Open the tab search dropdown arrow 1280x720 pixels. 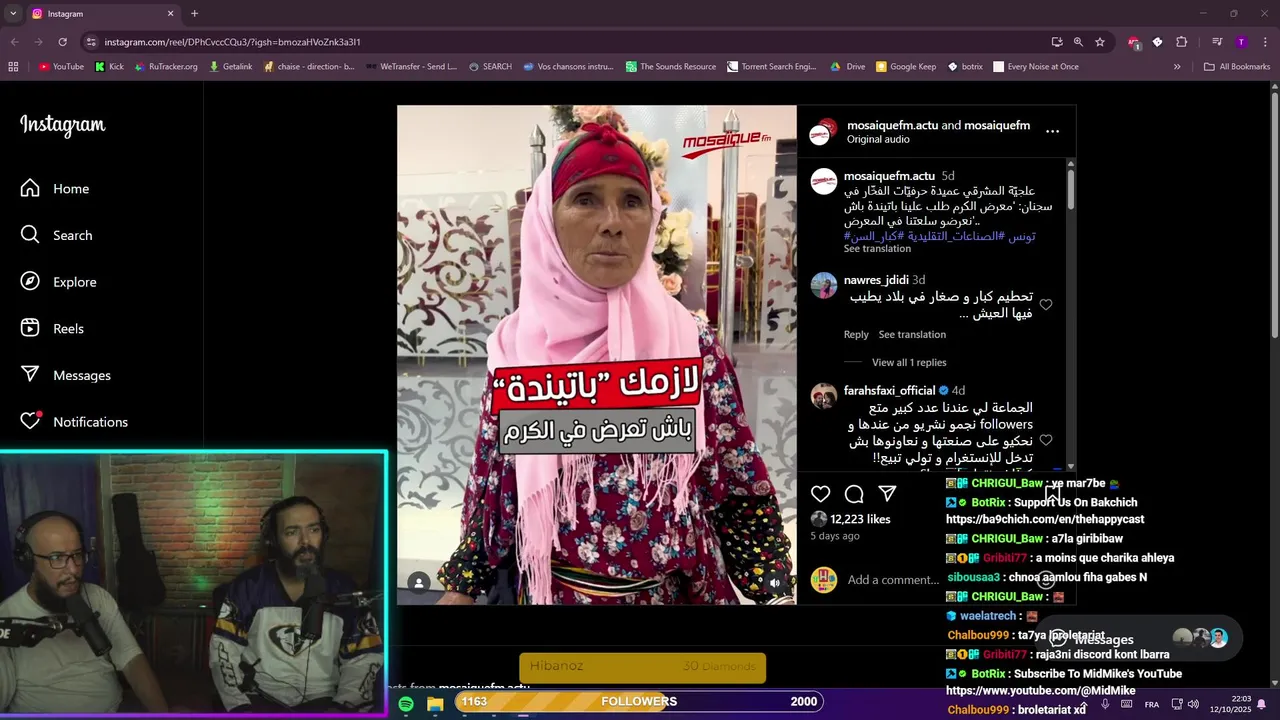[x=13, y=13]
